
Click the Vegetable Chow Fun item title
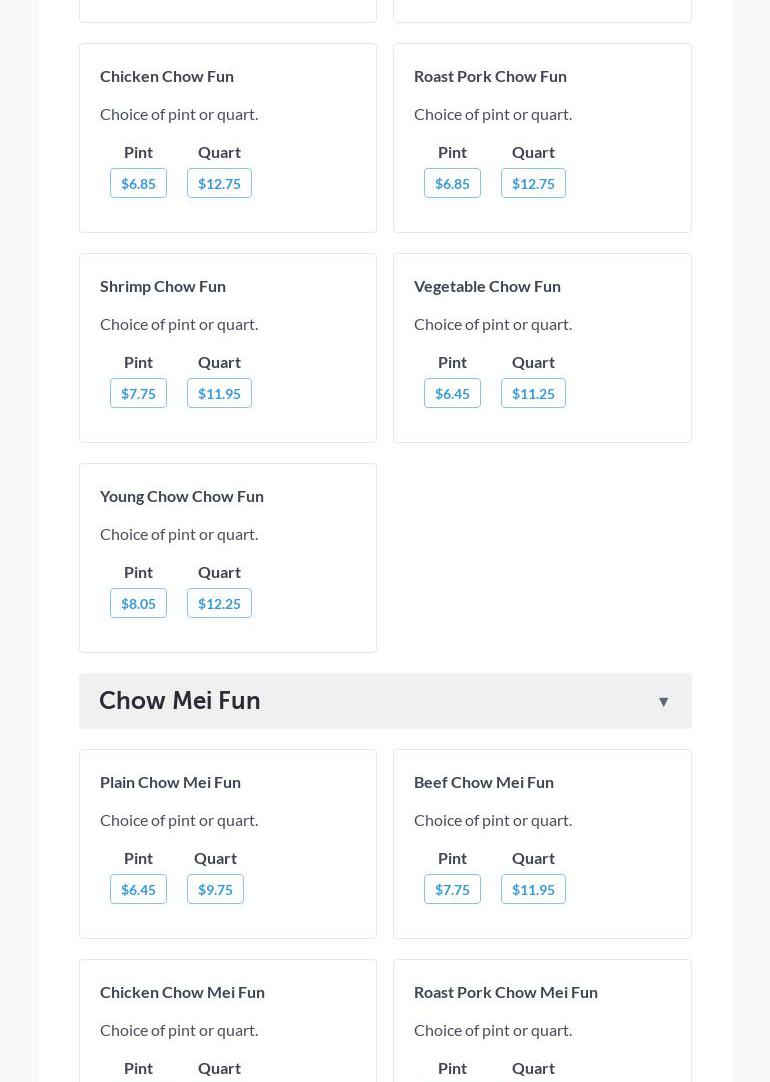point(487,286)
